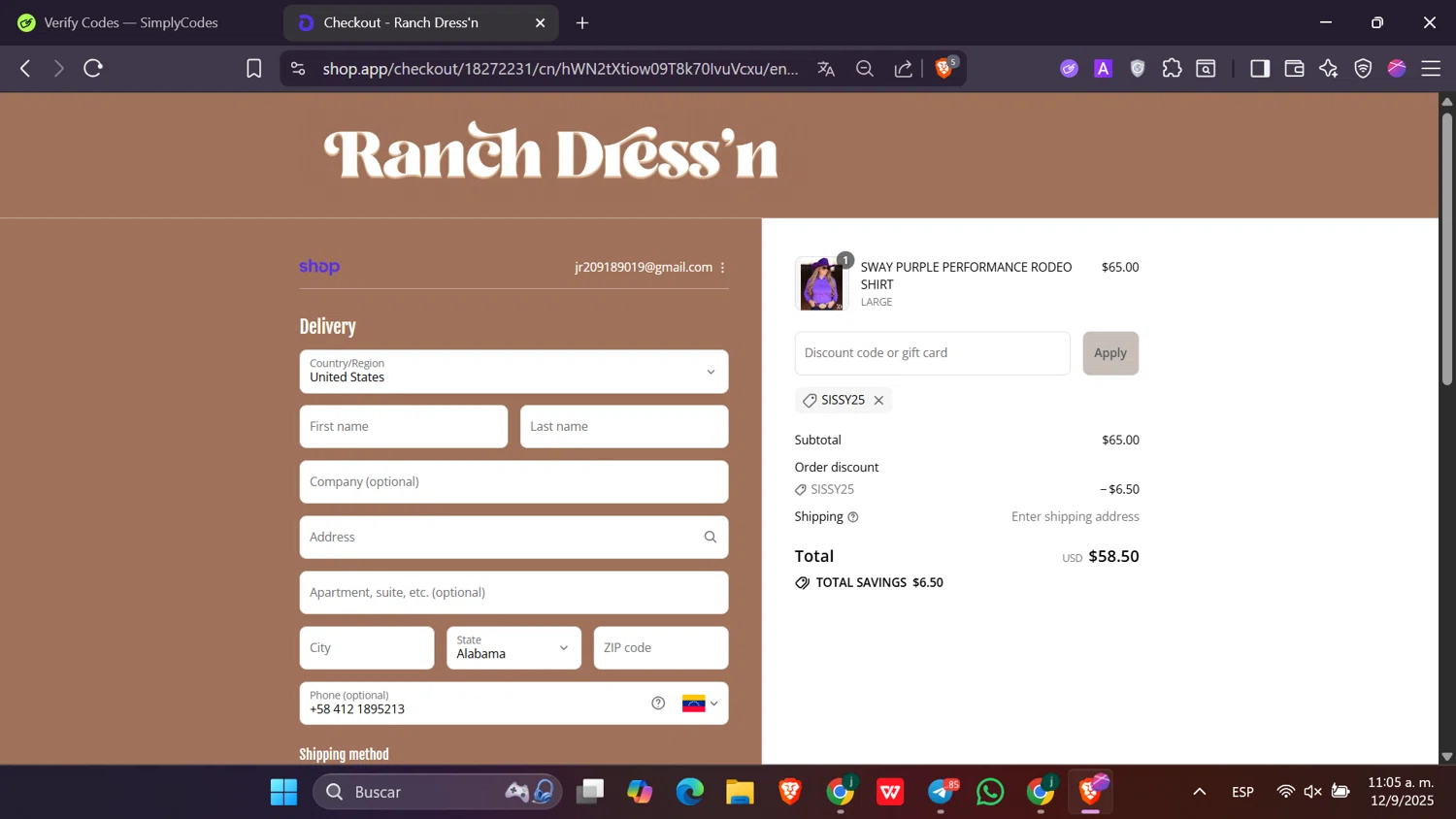Open the browser hamburger menu

[1431, 69]
